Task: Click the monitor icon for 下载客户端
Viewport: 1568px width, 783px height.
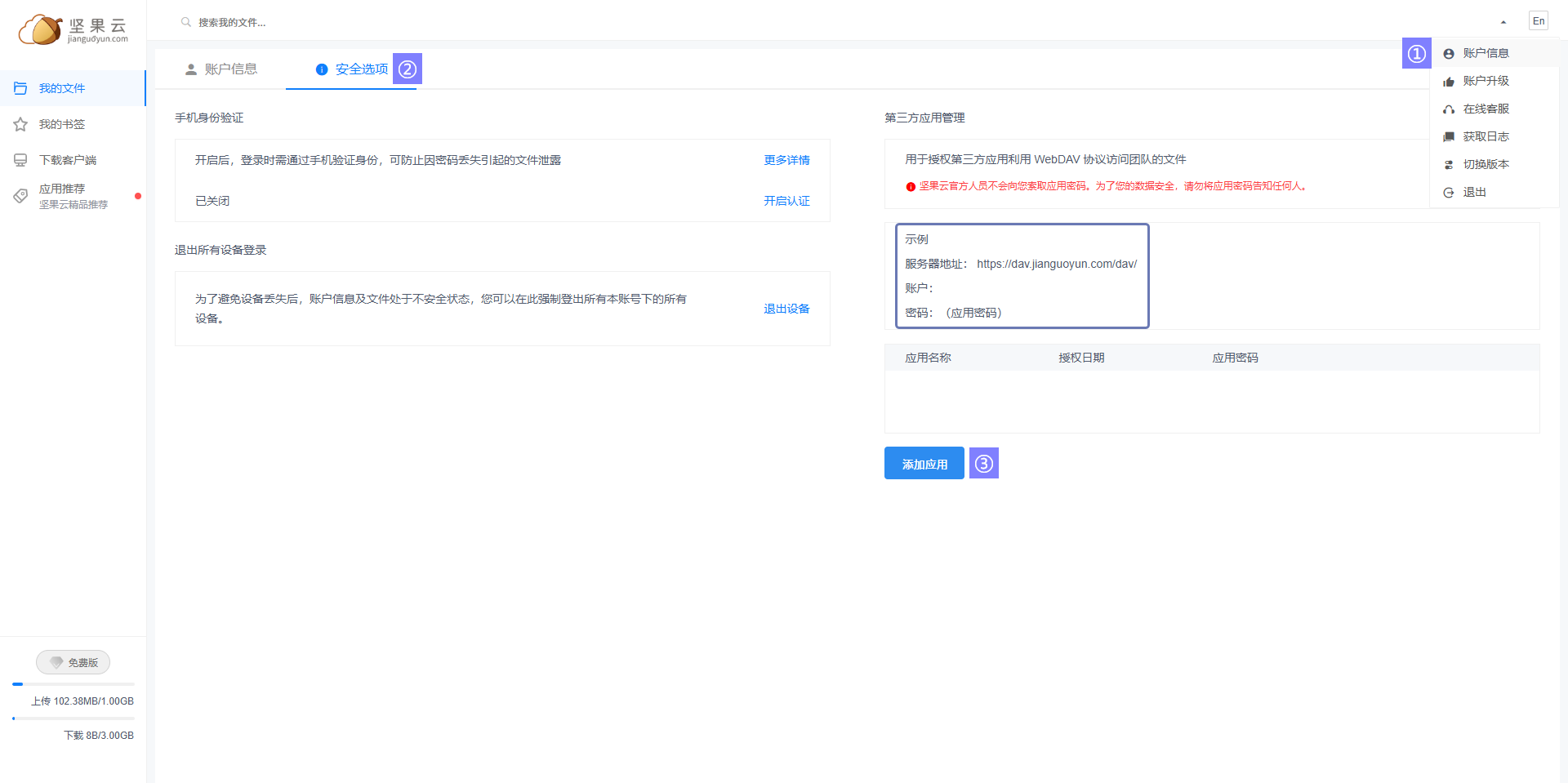Action: [20, 160]
